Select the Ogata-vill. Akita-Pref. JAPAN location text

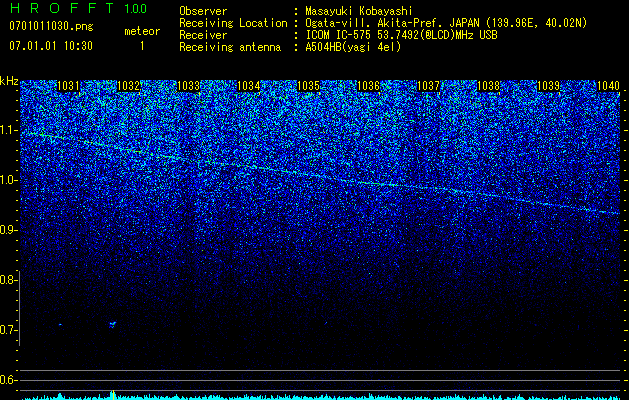446,23
